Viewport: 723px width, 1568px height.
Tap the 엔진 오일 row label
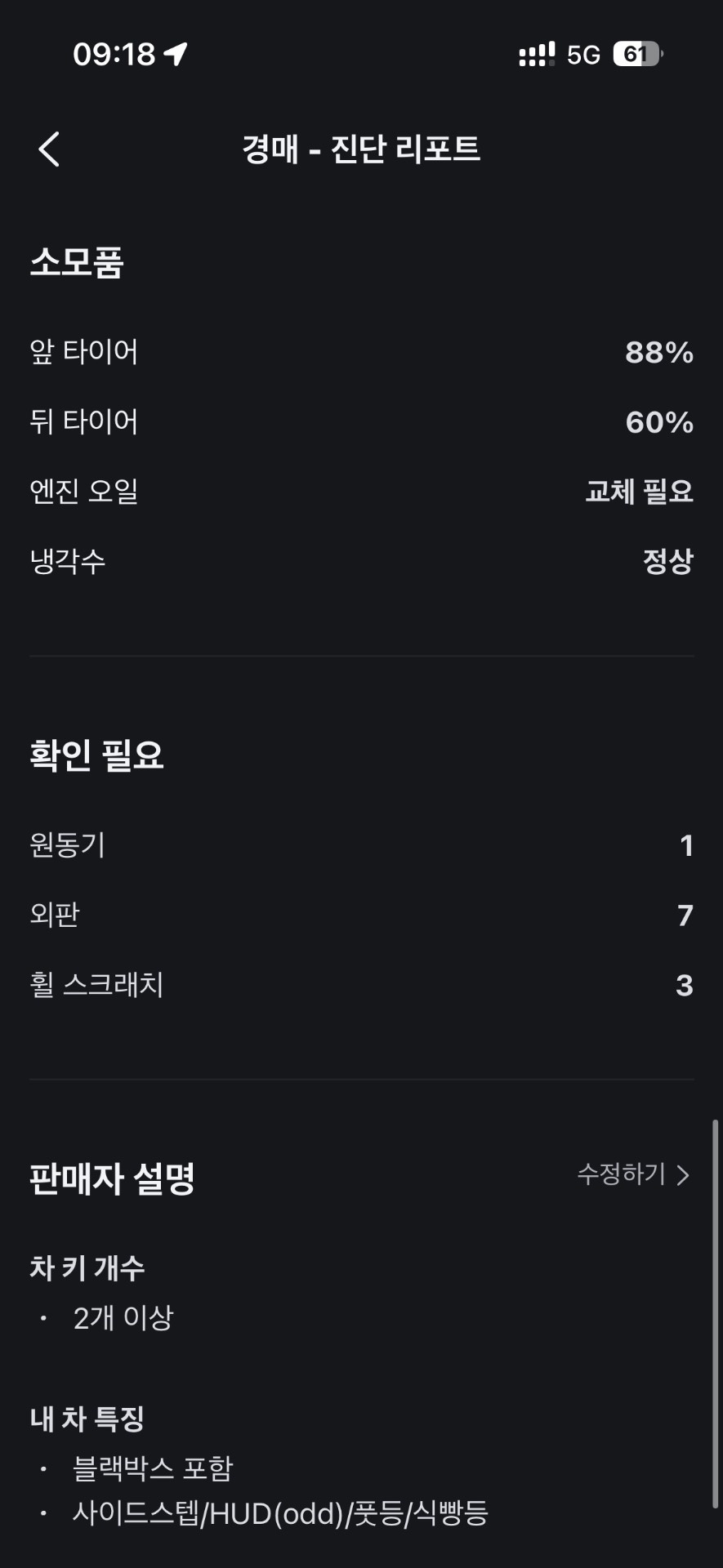tap(84, 491)
